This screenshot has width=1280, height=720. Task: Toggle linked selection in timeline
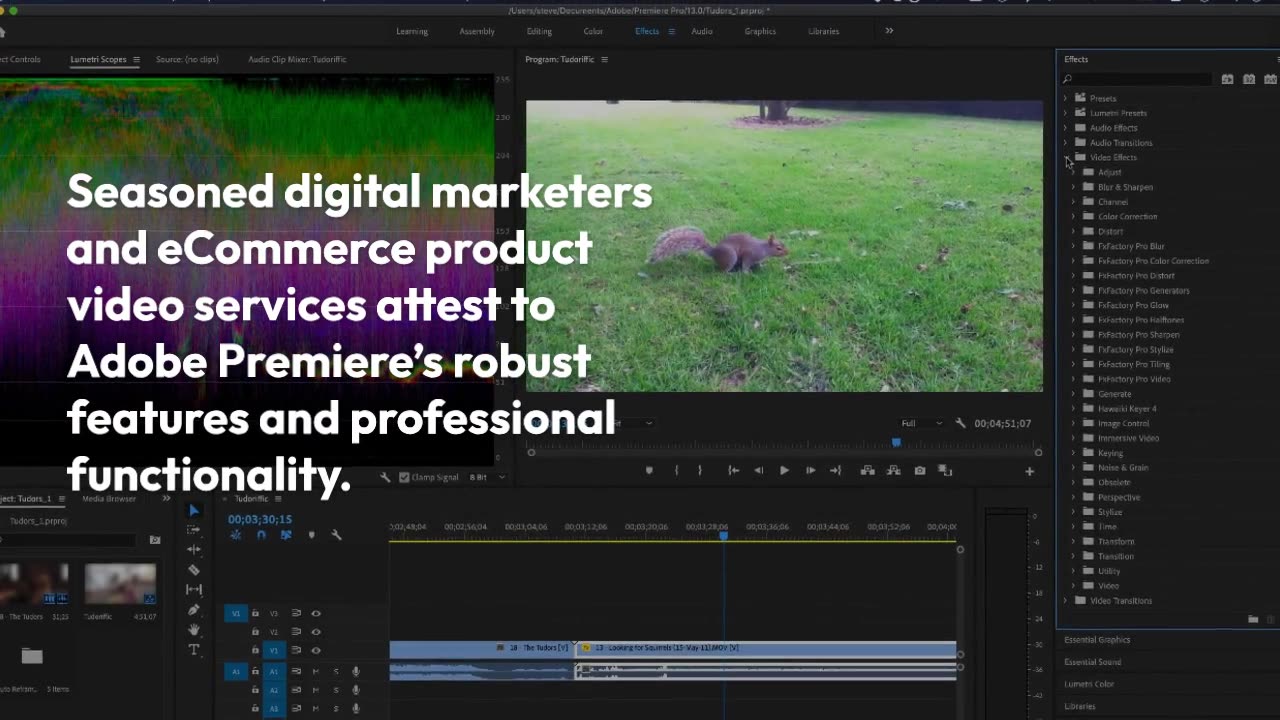tap(286, 535)
